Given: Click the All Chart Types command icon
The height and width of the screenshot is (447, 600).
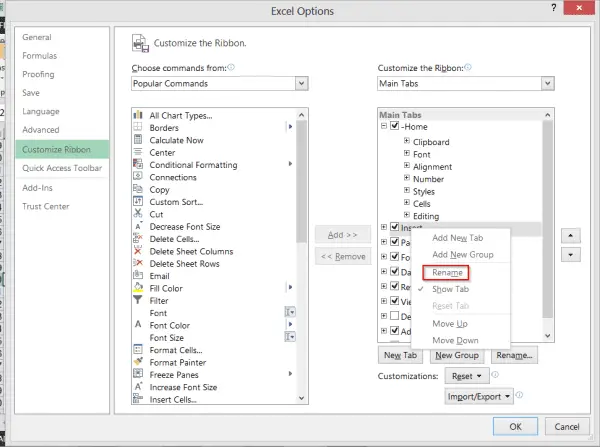Looking at the screenshot, I should click(x=138, y=115).
